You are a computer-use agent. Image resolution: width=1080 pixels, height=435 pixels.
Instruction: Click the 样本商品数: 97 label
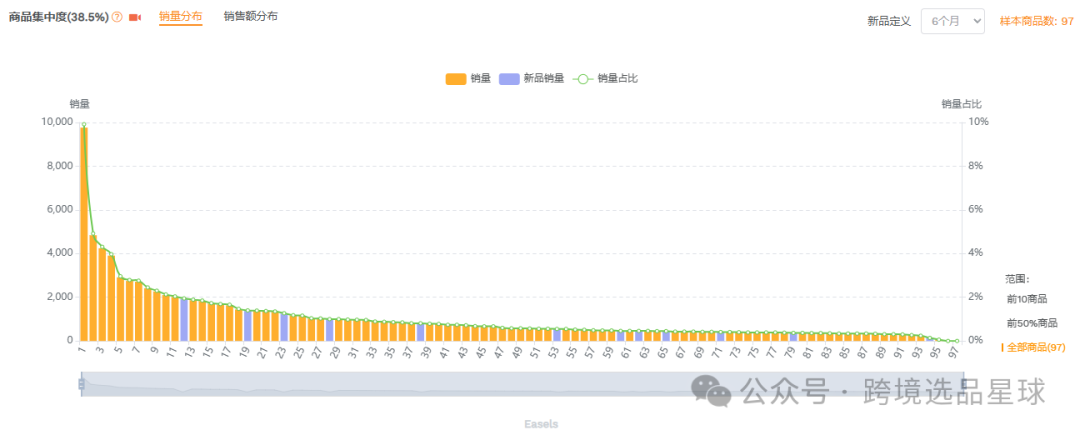tap(1036, 21)
